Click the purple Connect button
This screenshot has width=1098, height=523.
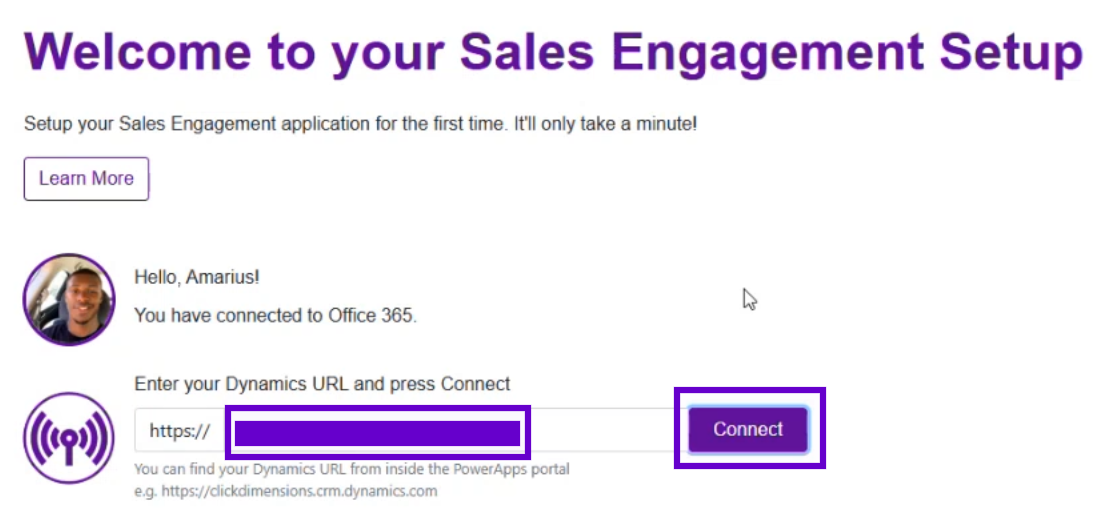(x=748, y=429)
